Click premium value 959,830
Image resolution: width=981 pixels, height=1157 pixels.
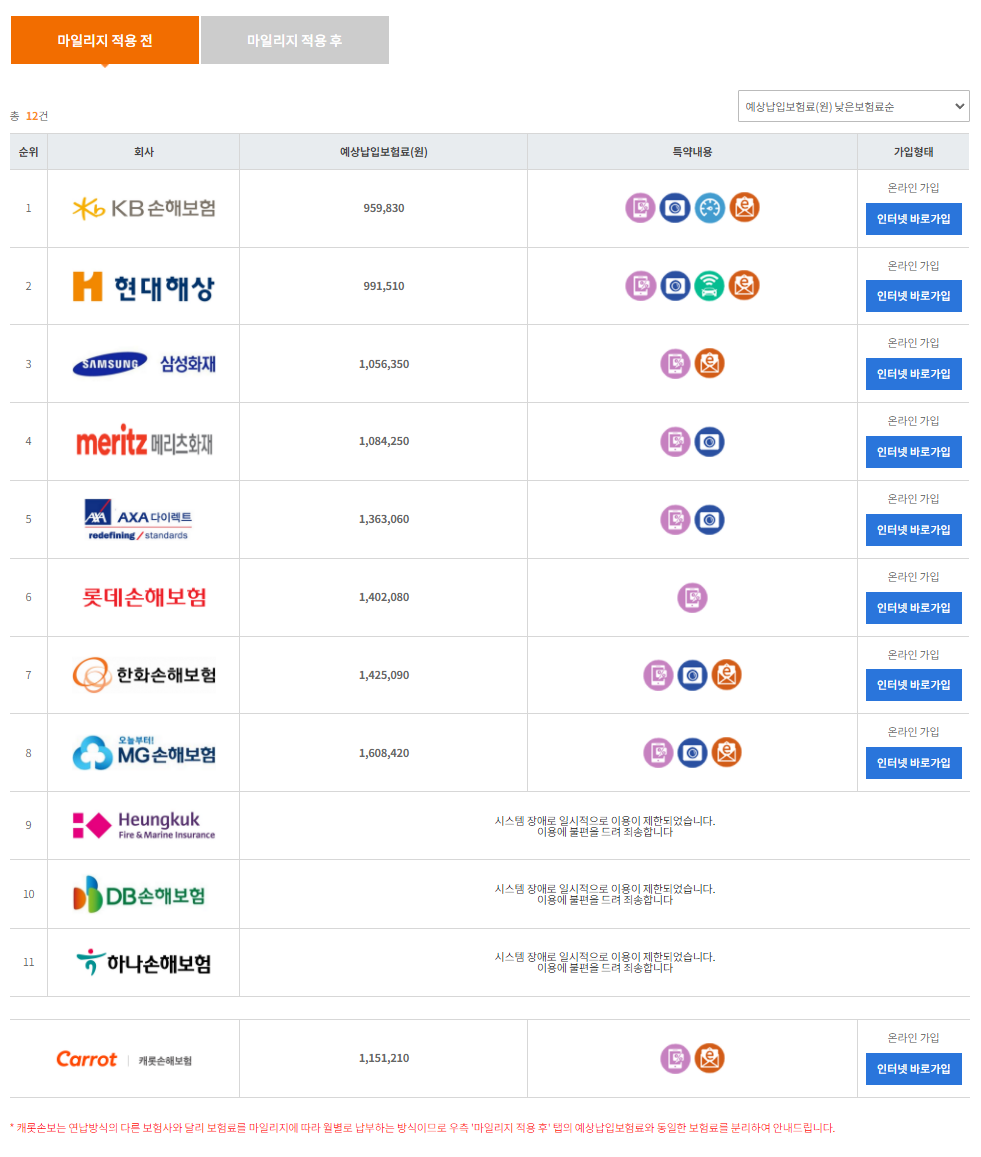(384, 208)
